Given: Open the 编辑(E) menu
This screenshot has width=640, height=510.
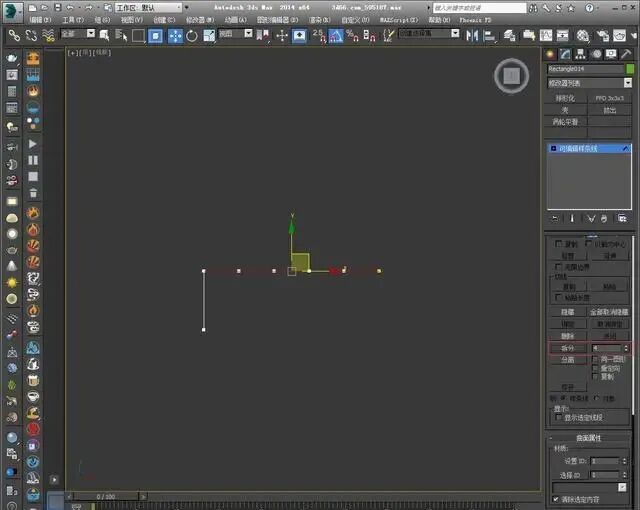Looking at the screenshot, I should click(x=40, y=20).
